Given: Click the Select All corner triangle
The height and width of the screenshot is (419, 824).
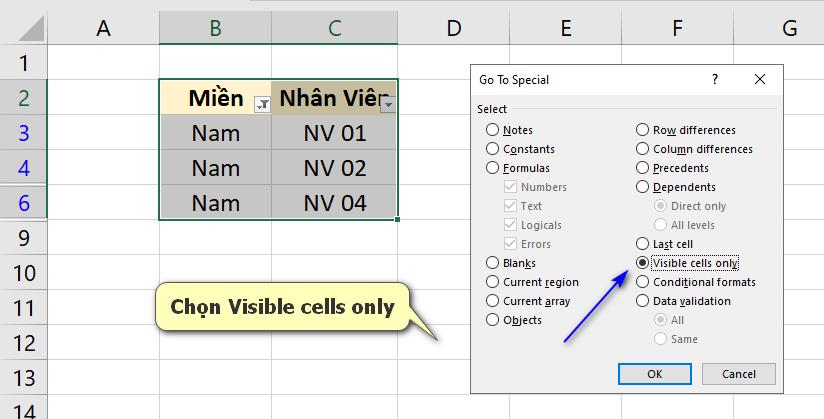Looking at the screenshot, I should (31, 28).
